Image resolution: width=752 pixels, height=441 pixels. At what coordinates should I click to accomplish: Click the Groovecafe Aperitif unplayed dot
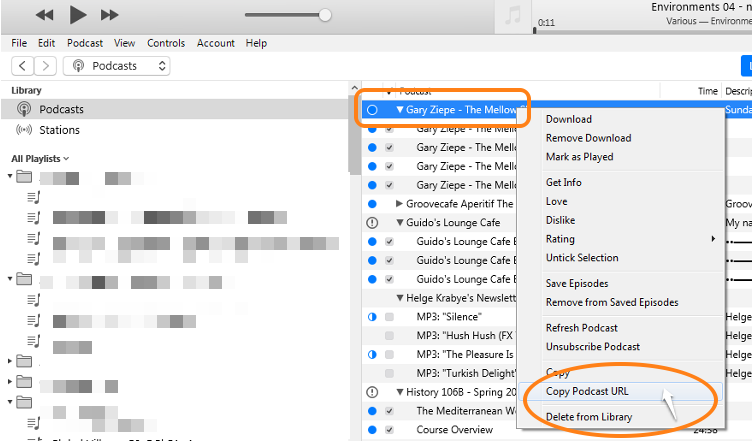tap(372, 204)
